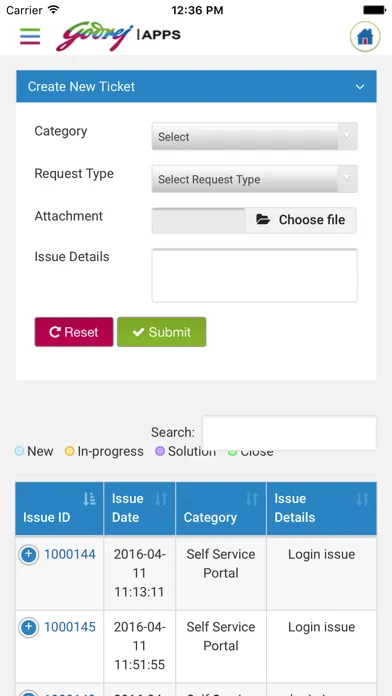Image resolution: width=392 pixels, height=696 pixels.
Task: Click the Reset button
Action: (74, 332)
